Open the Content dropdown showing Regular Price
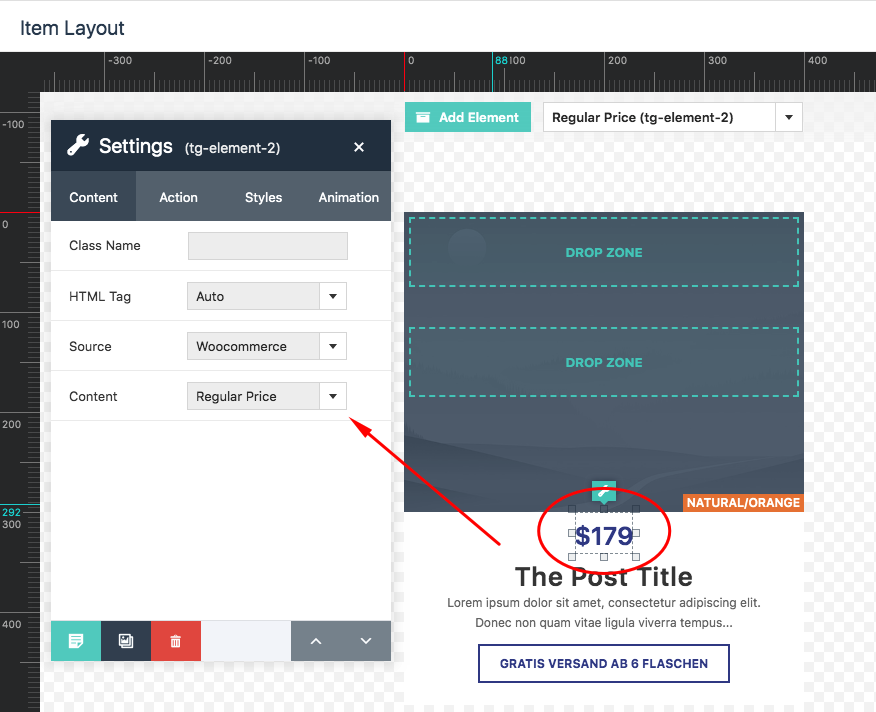876x712 pixels. [x=266, y=397]
